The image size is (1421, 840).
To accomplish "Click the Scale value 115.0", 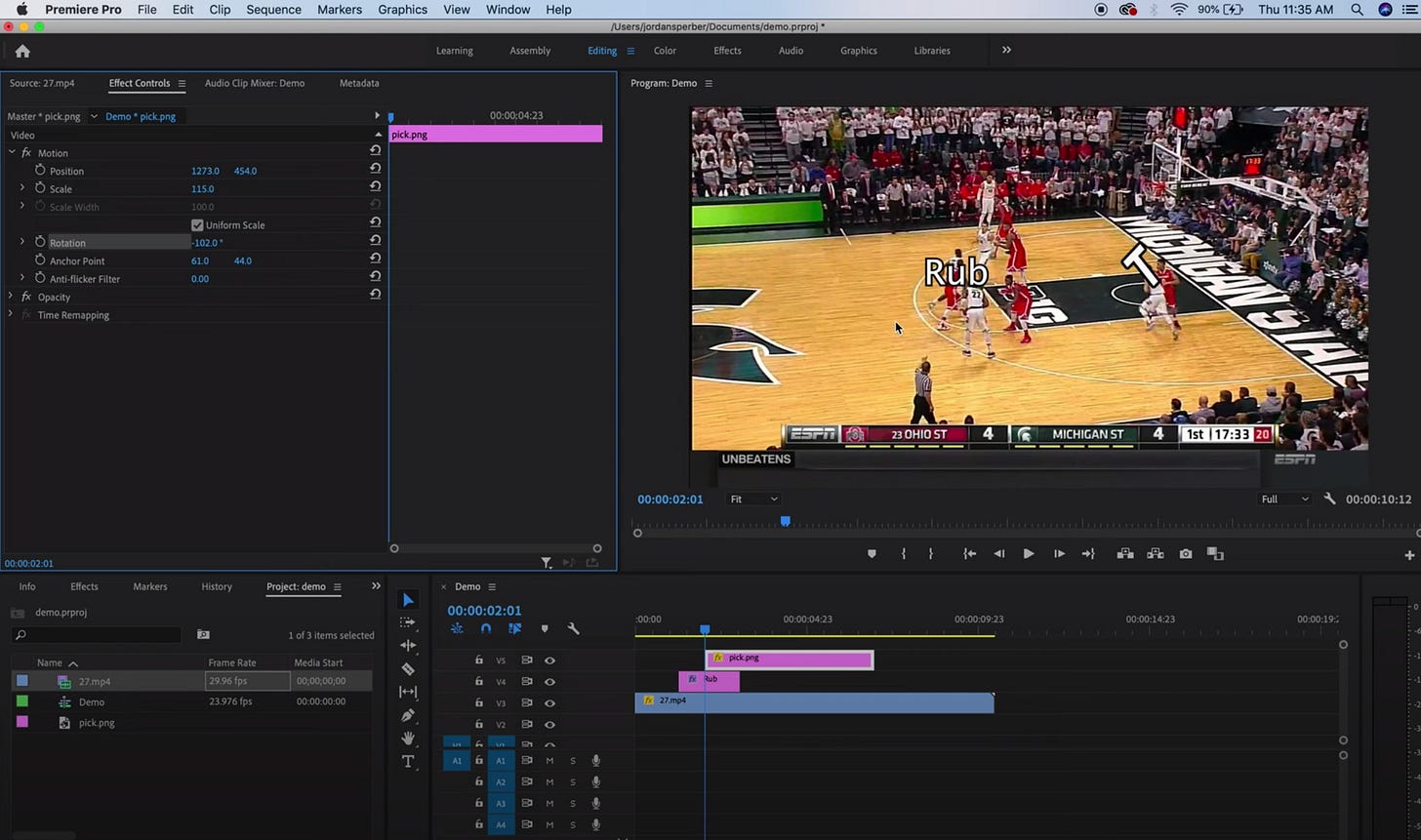I will (202, 189).
